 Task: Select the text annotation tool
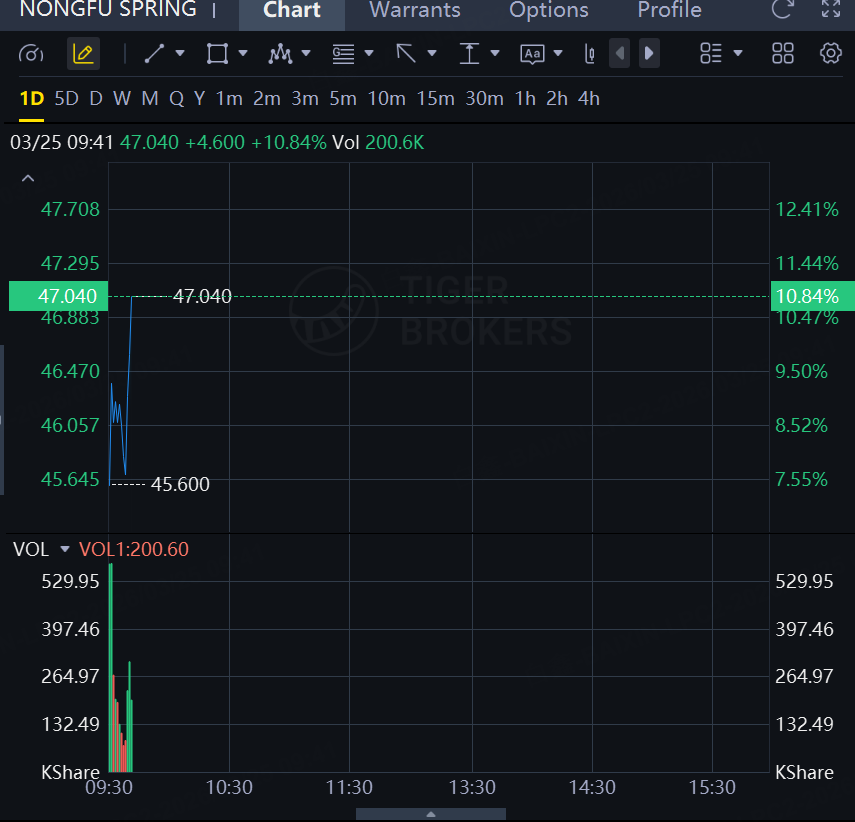click(x=532, y=54)
